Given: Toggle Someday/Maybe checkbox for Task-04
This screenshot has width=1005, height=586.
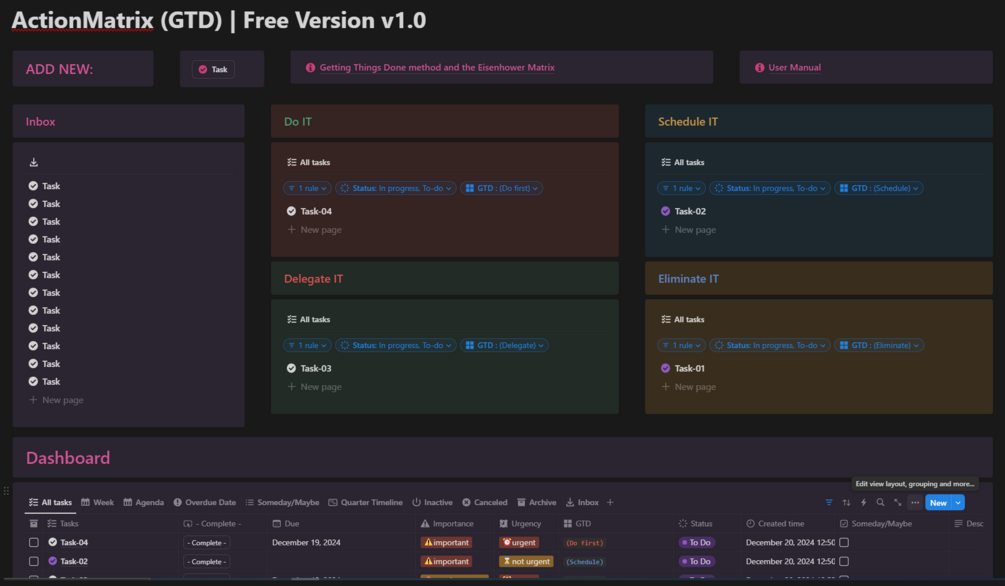Looking at the screenshot, I should (x=844, y=542).
